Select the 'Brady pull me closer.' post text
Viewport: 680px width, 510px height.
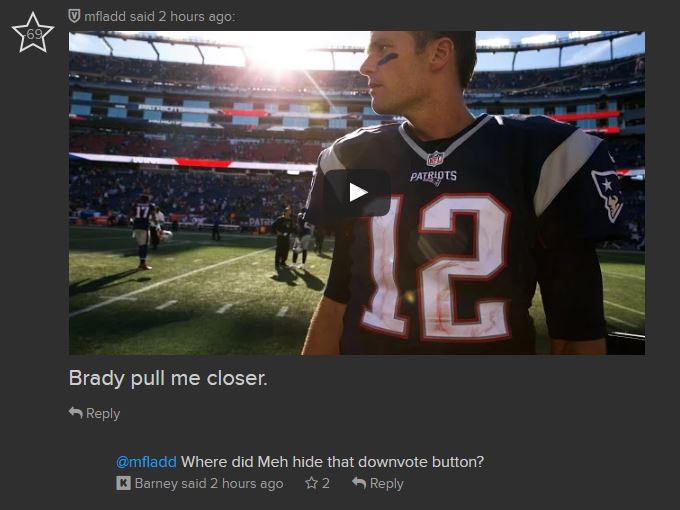(168, 378)
